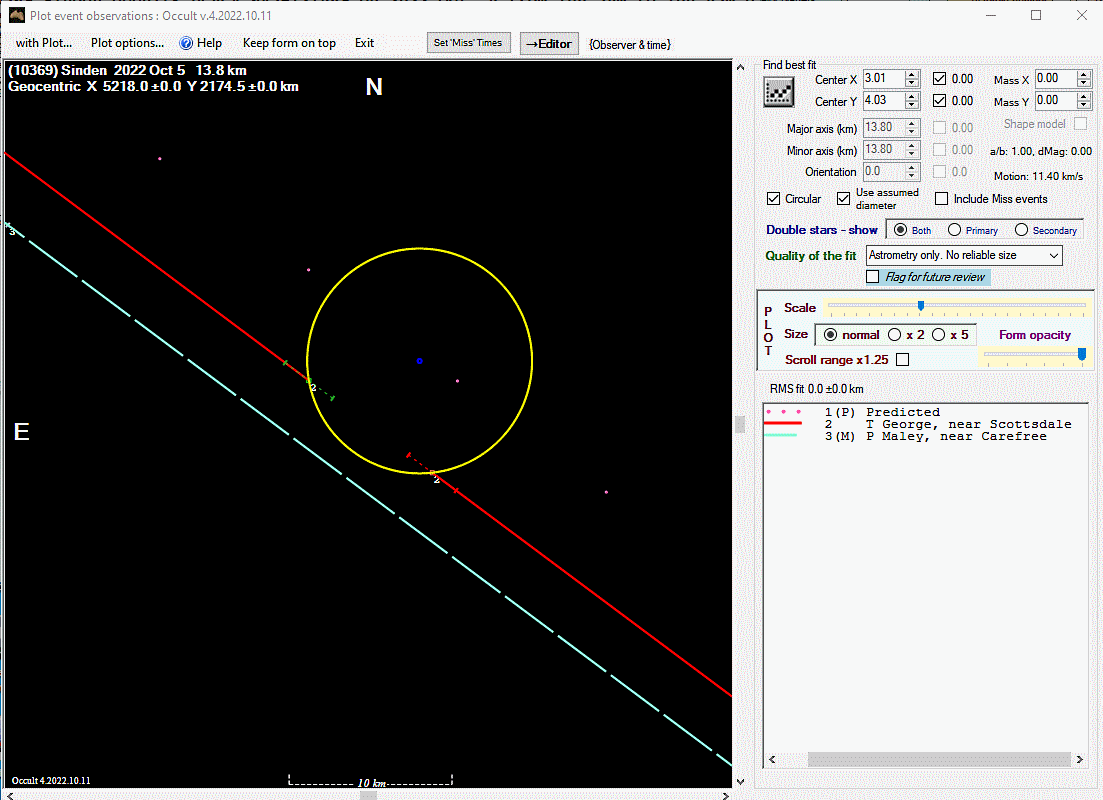Click Exit menu item
This screenshot has width=1103, height=800.
point(364,43)
